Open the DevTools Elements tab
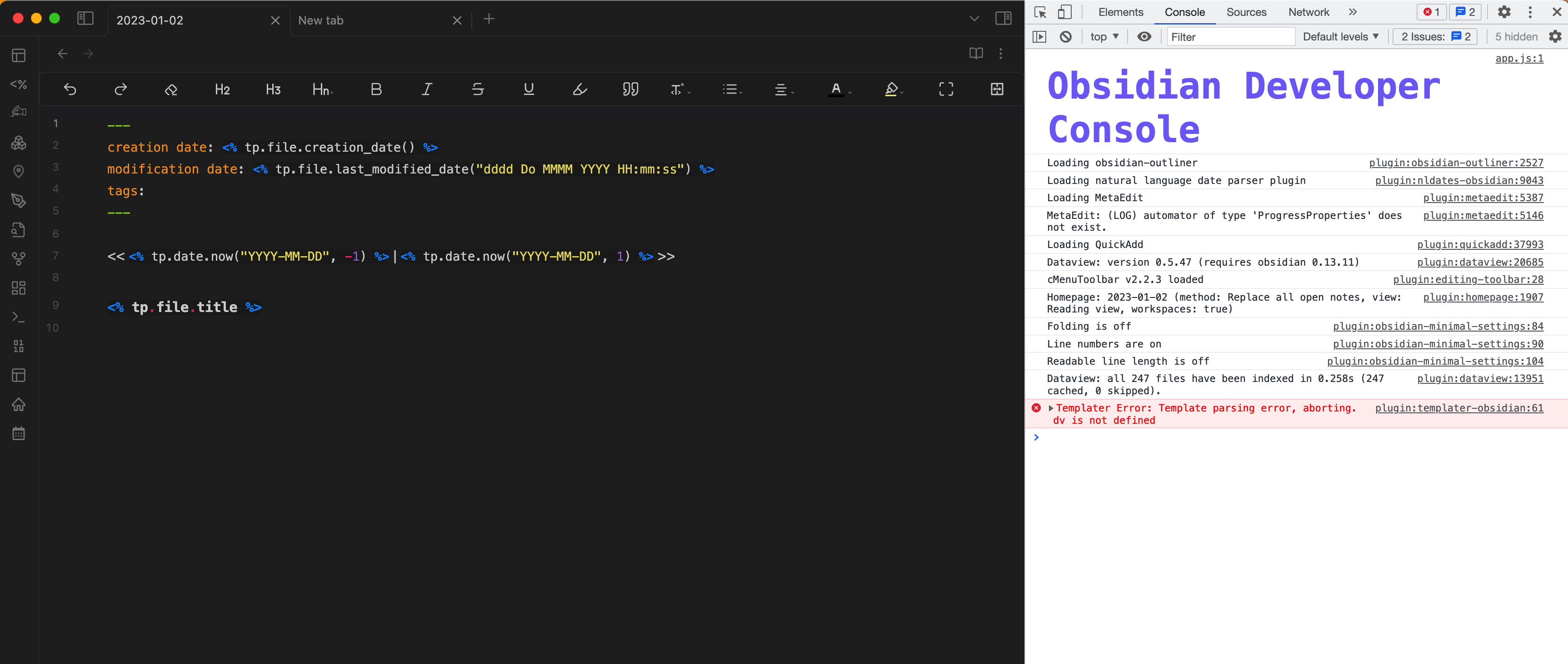The height and width of the screenshot is (664, 1568). point(1121,12)
